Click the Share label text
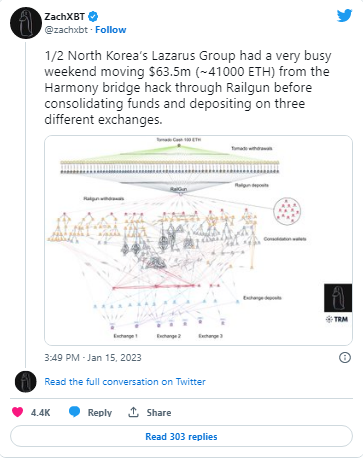 click(159, 412)
